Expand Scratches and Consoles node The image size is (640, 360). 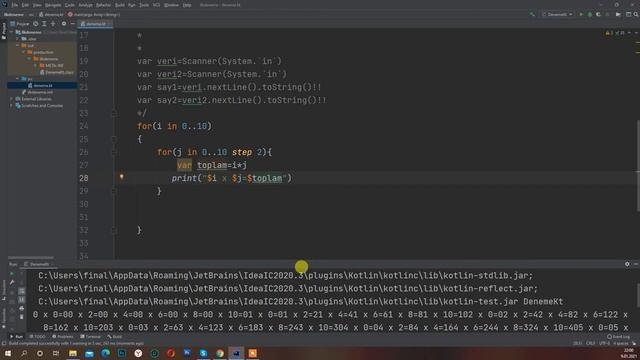(x=11, y=105)
